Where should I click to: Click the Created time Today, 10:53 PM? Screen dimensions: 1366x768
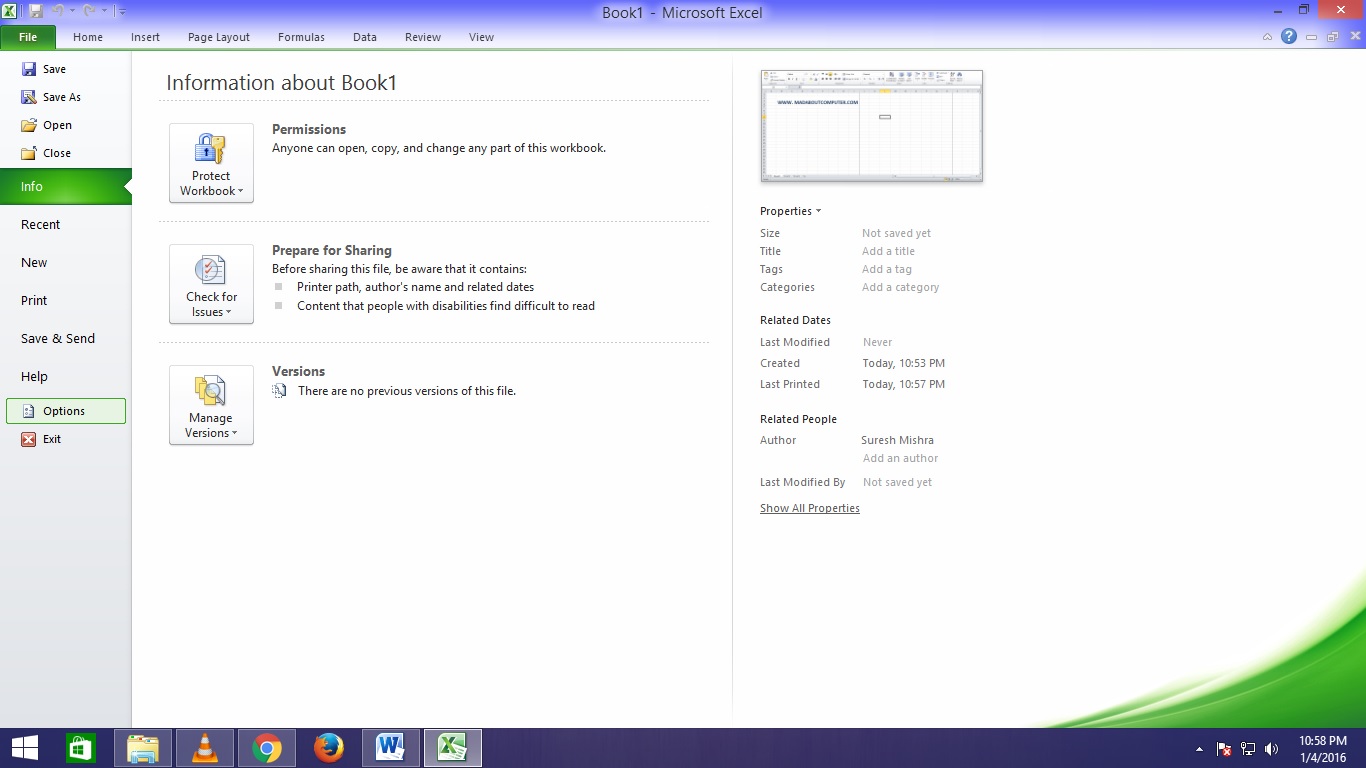coord(904,363)
